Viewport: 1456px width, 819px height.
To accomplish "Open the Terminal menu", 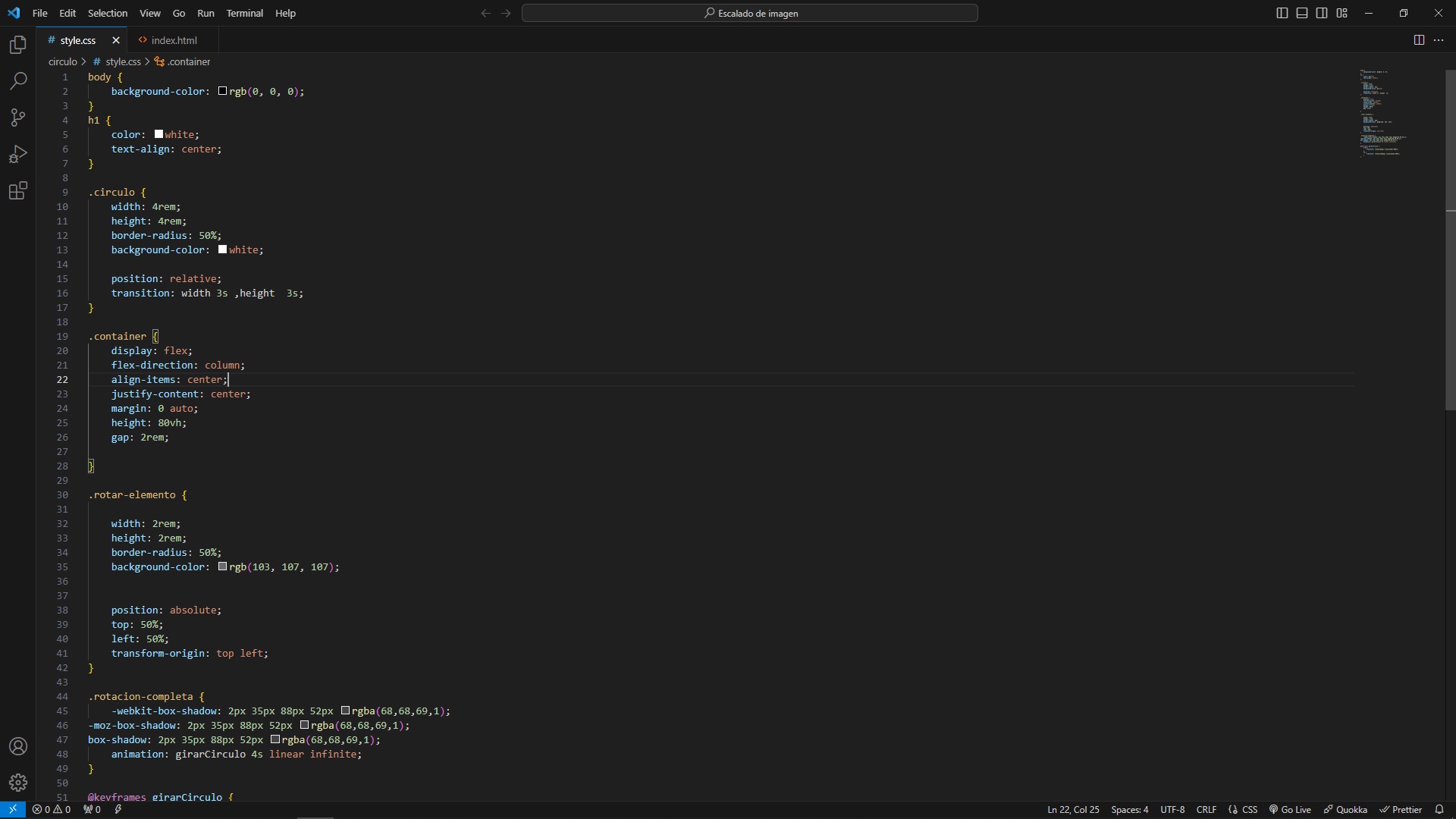I will tap(244, 13).
